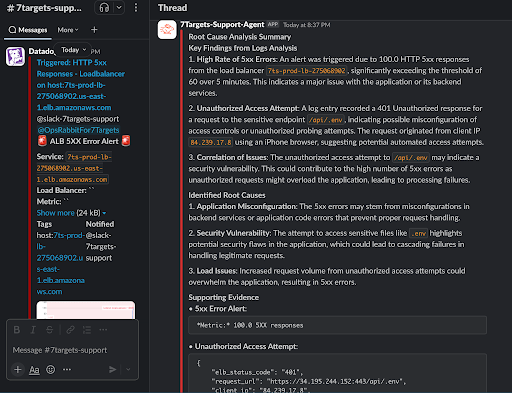
Task: Click the 7Targets-Support-Agent avatar in thread
Action: (x=167, y=30)
